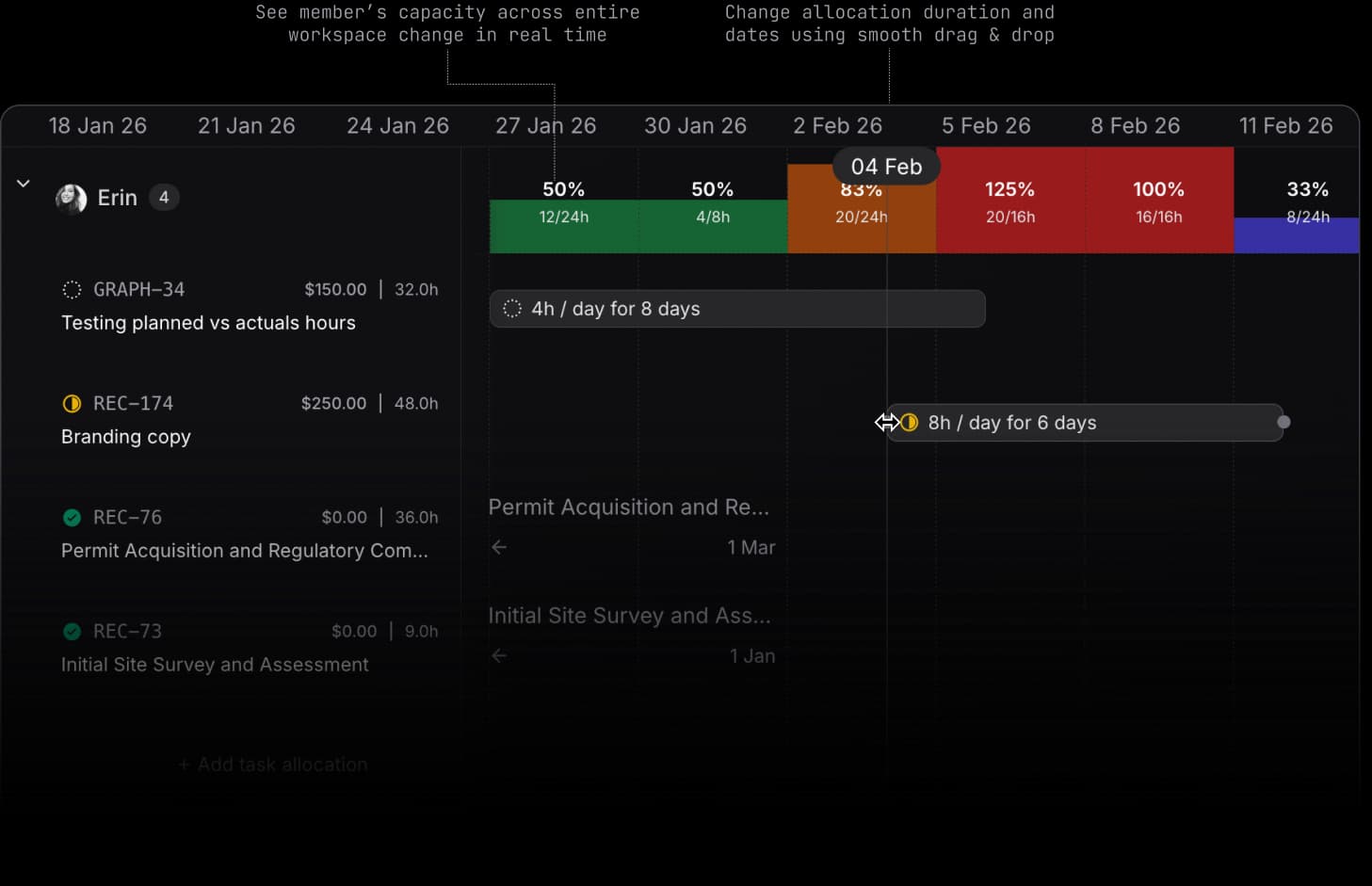Click Erin member name
Screen dimensions: 1372x886
118,198
